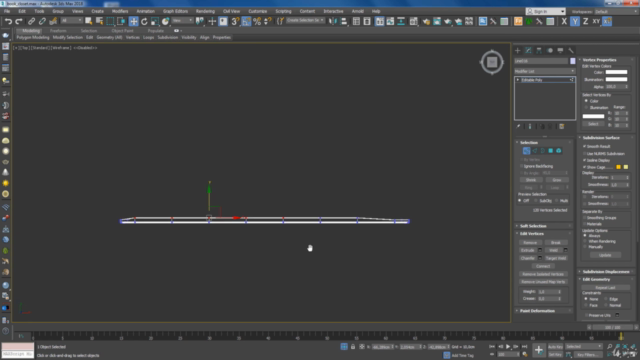
Task: Click the Break button
Action: [556, 242]
